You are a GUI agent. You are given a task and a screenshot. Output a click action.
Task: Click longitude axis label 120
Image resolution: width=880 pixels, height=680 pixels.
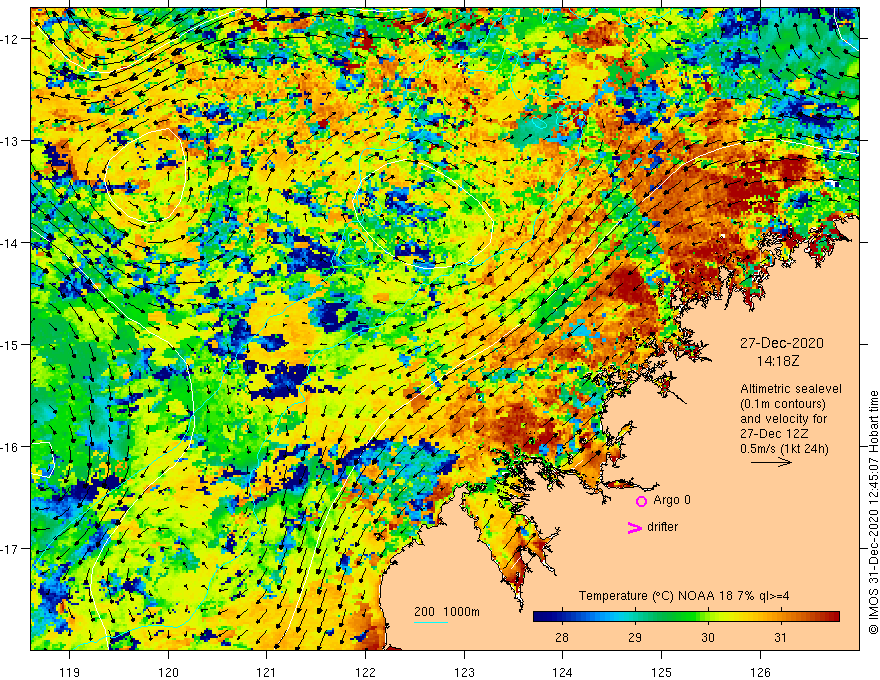tap(168, 672)
